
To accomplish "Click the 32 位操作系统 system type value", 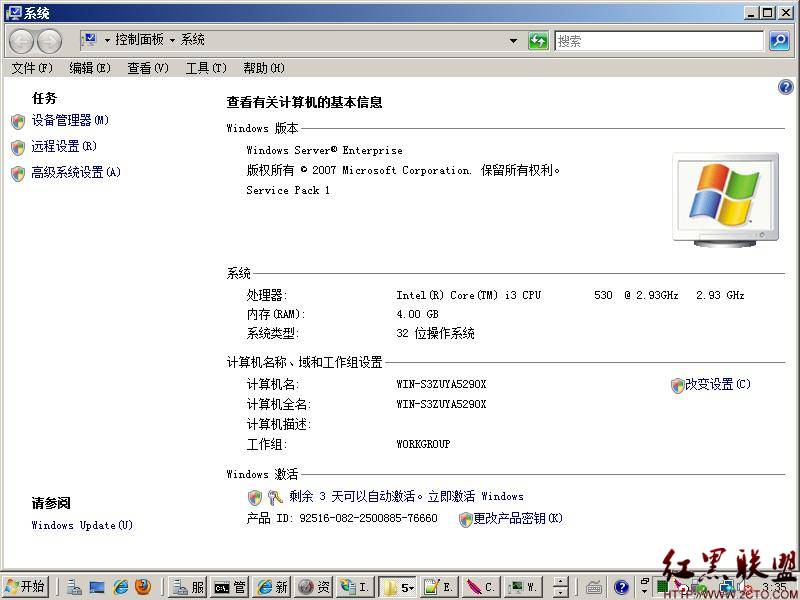I will coord(435,334).
